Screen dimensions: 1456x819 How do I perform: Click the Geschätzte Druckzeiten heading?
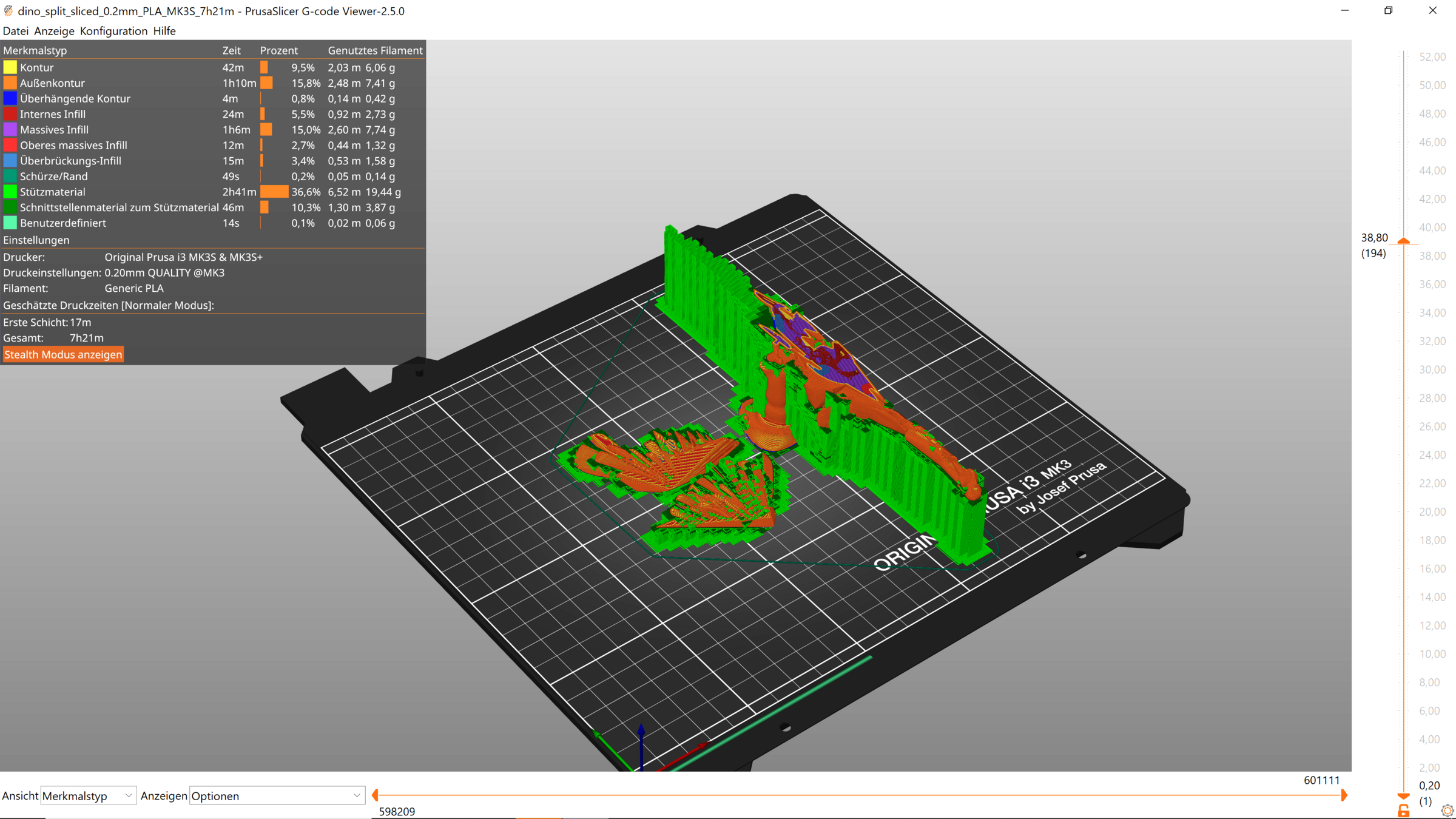[x=109, y=305]
